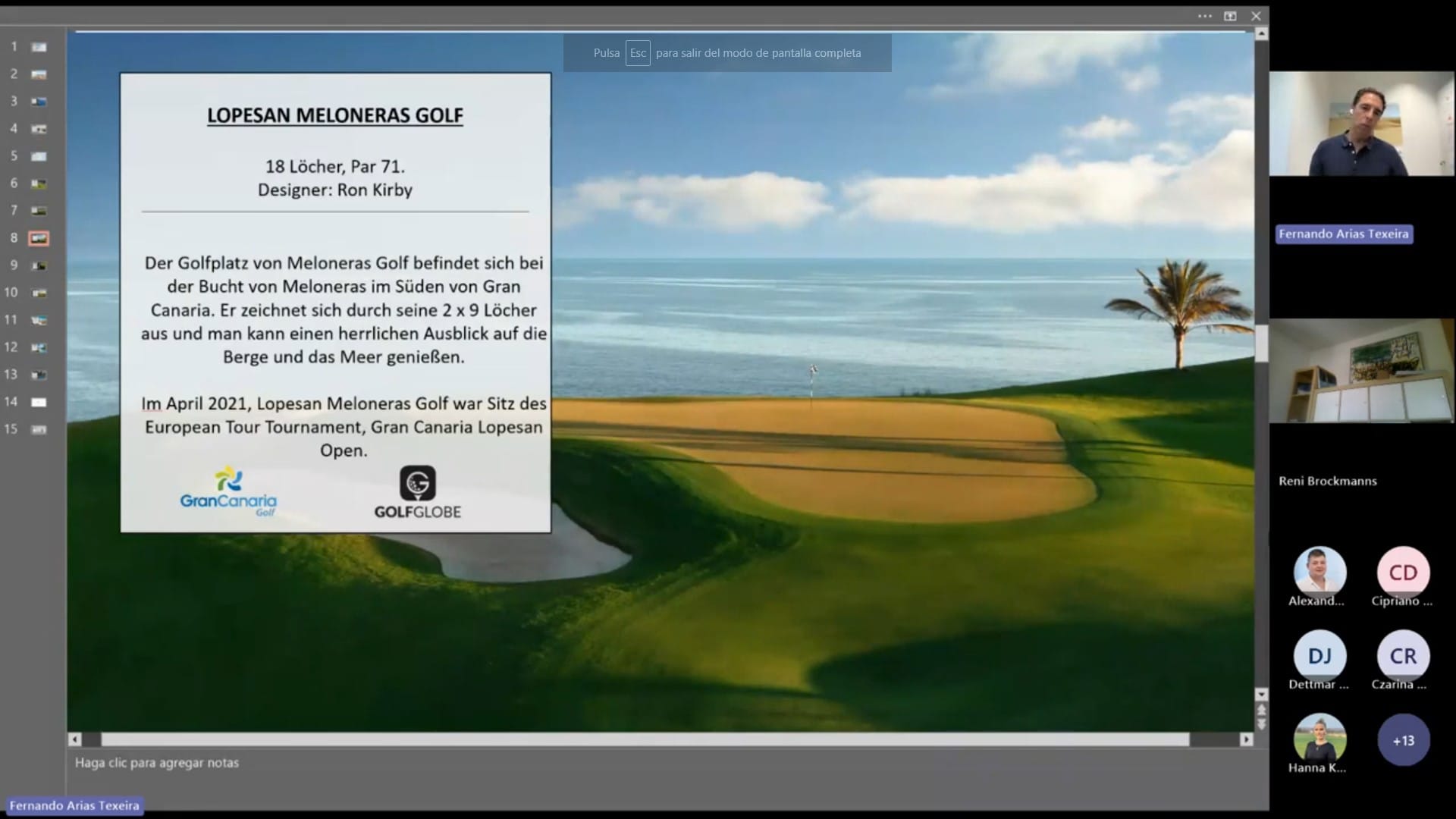Image resolution: width=1456 pixels, height=819 pixels.
Task: Click Reni Brockmanns video tile
Action: point(1361,371)
